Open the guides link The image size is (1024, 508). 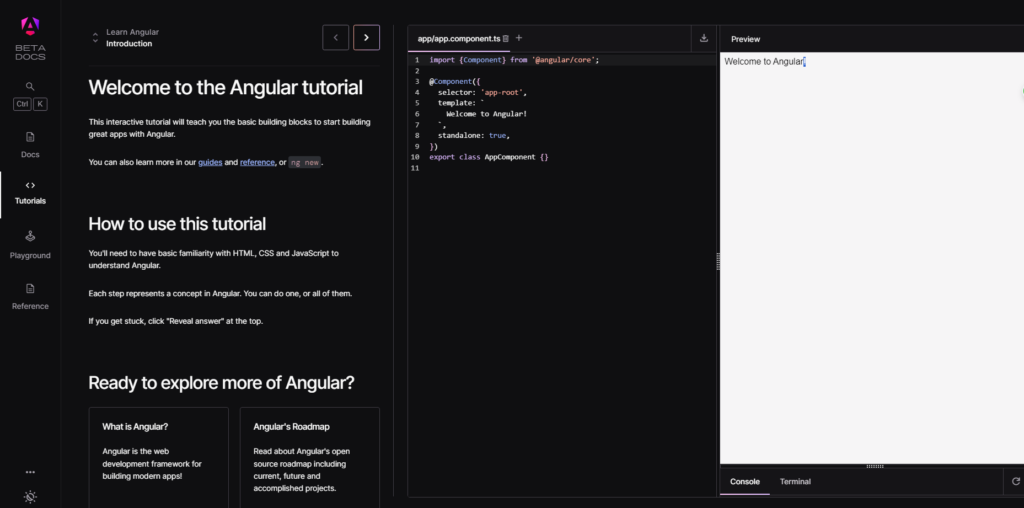(x=210, y=163)
